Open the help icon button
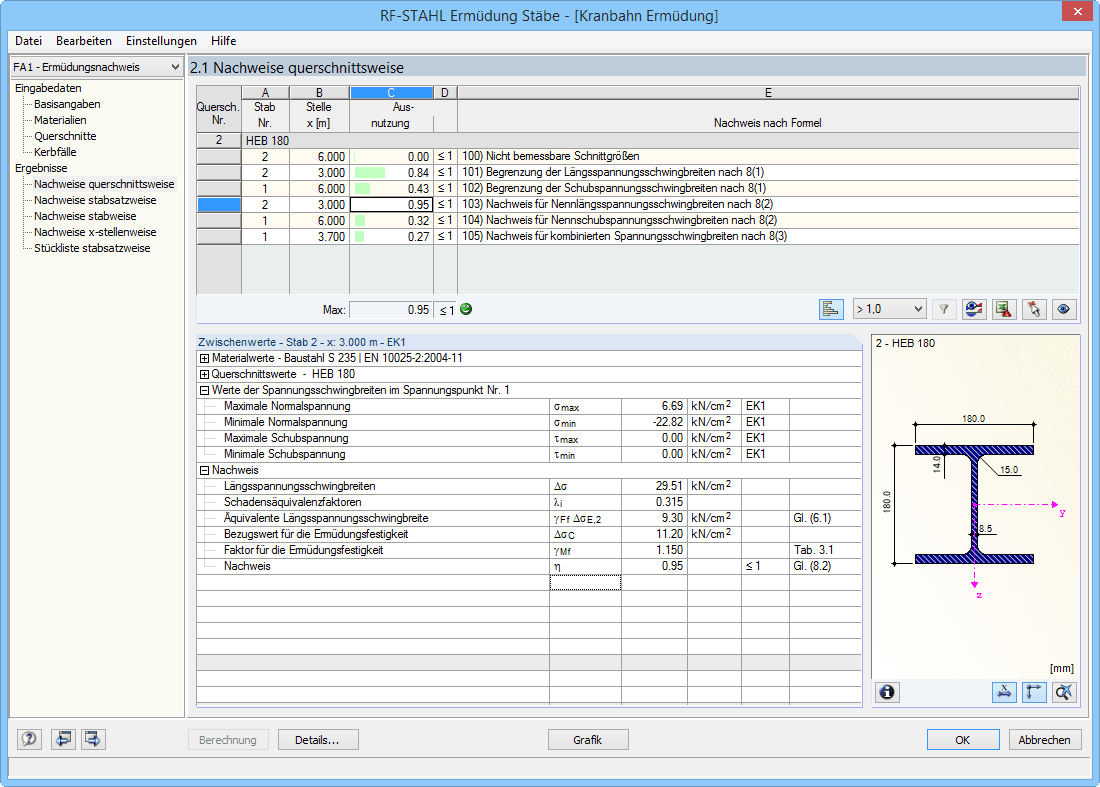This screenshot has width=1100, height=787. (29, 739)
